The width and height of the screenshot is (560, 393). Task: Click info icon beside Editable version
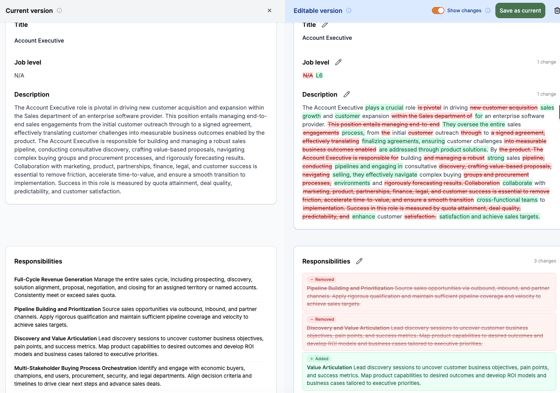coord(349,11)
